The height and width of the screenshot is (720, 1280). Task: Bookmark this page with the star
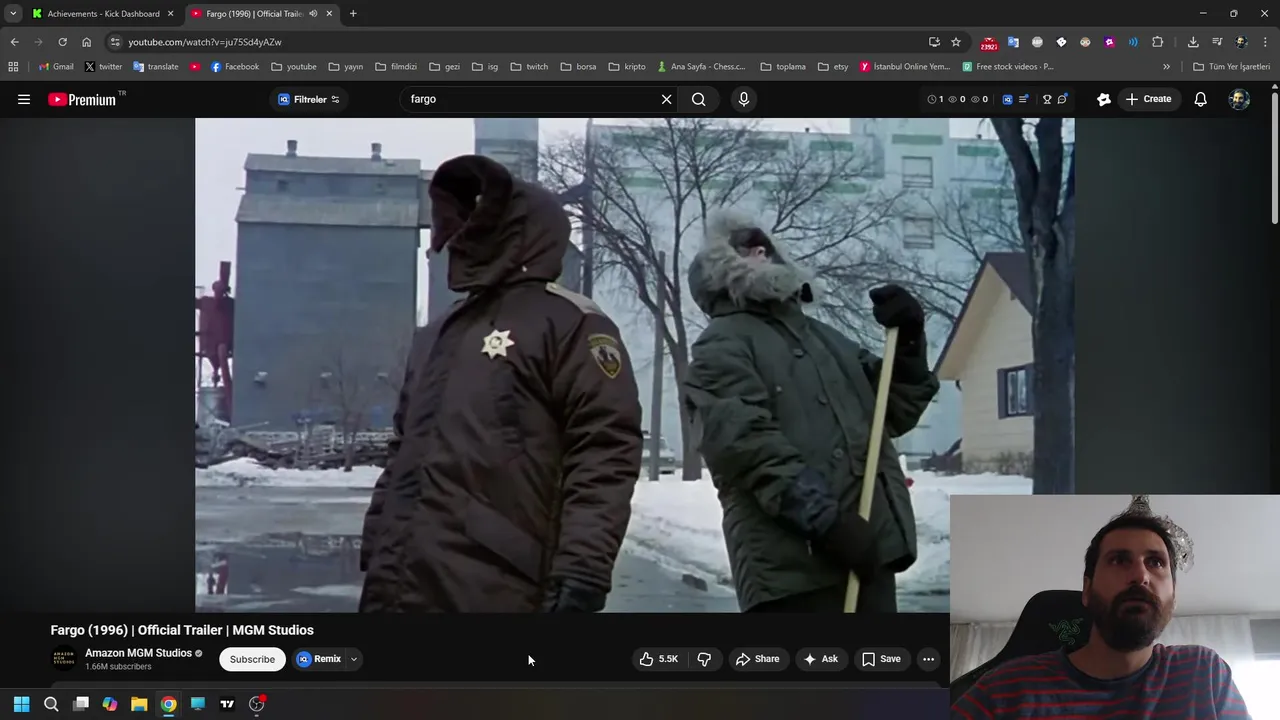pos(956,42)
